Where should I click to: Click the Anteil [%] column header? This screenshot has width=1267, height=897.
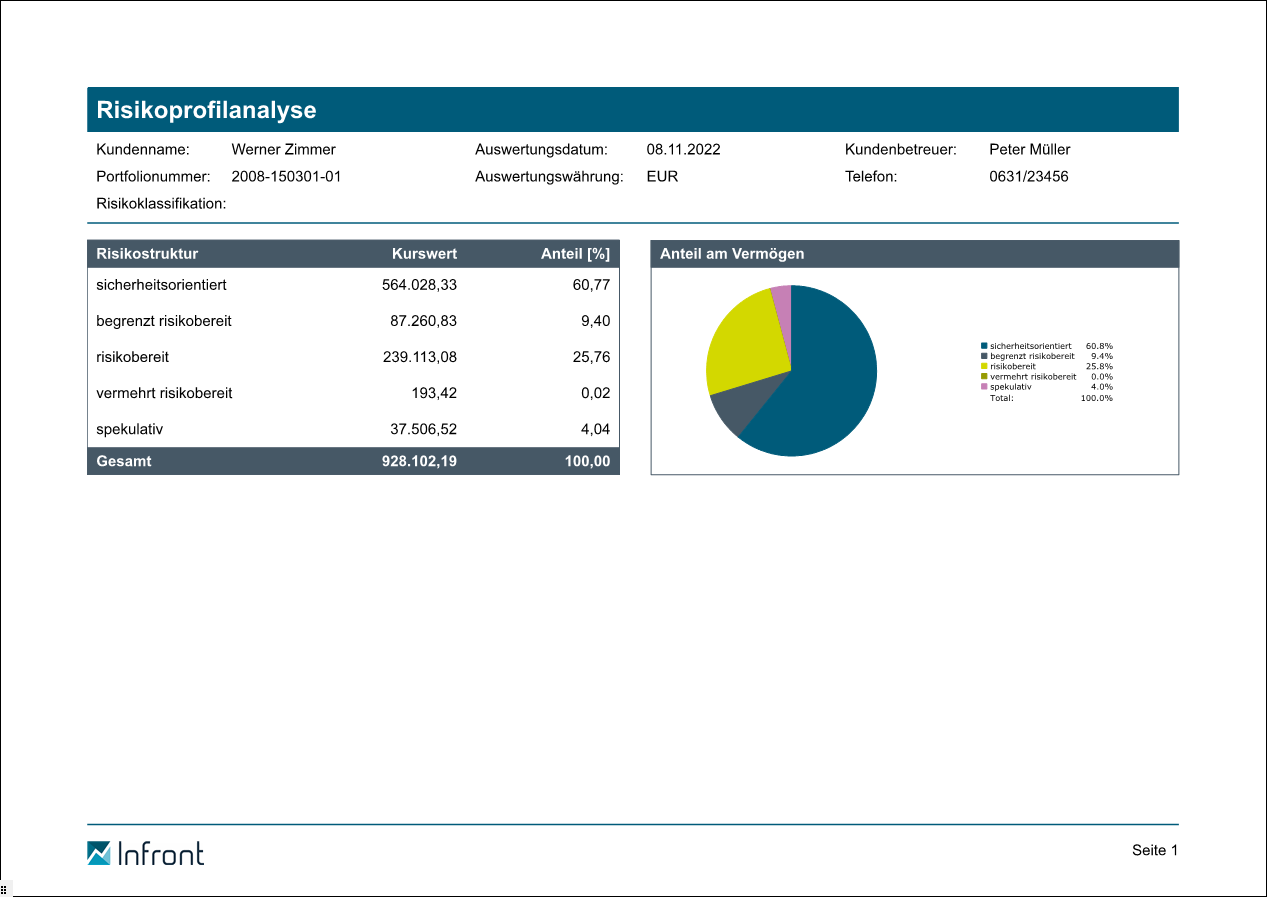tap(575, 254)
